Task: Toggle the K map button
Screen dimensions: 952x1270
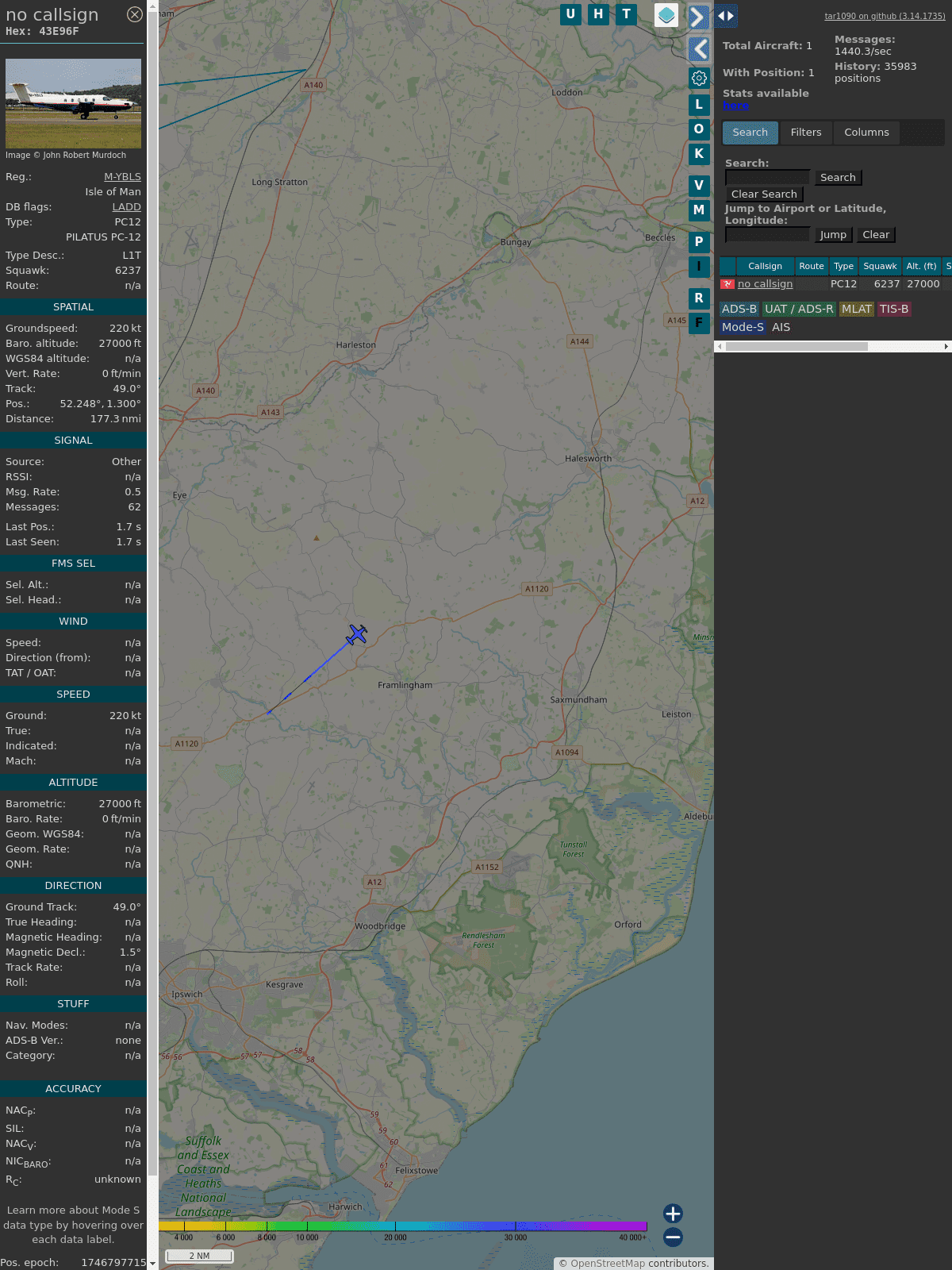Action: coord(699,154)
